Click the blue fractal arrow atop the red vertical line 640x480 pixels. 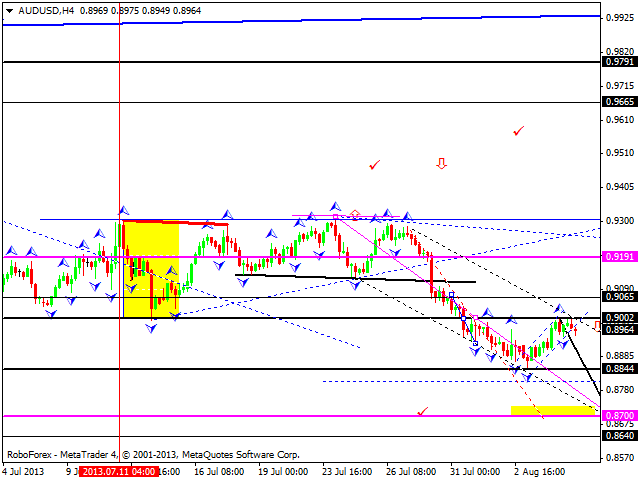pos(123,210)
